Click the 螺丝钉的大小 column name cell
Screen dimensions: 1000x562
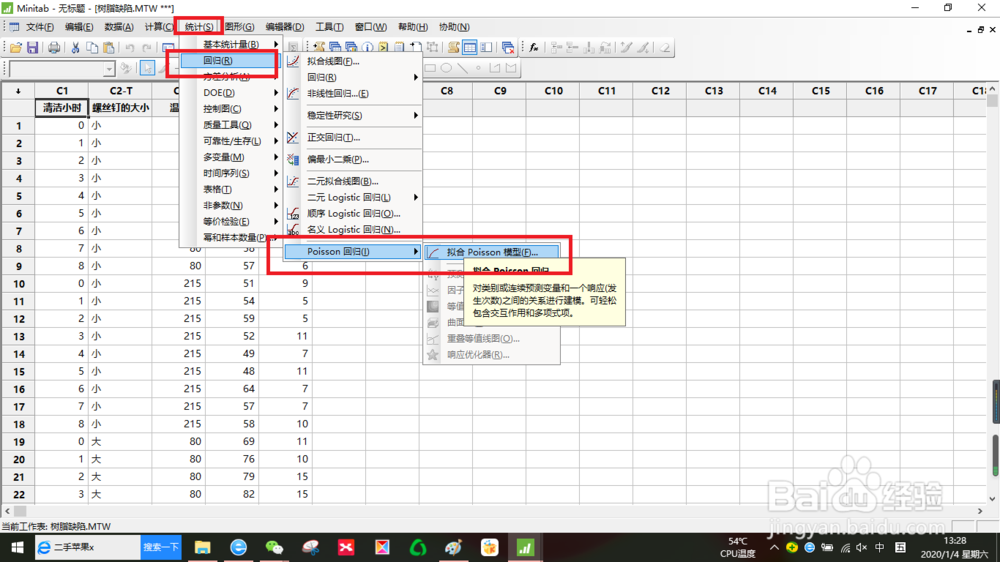pos(121,108)
